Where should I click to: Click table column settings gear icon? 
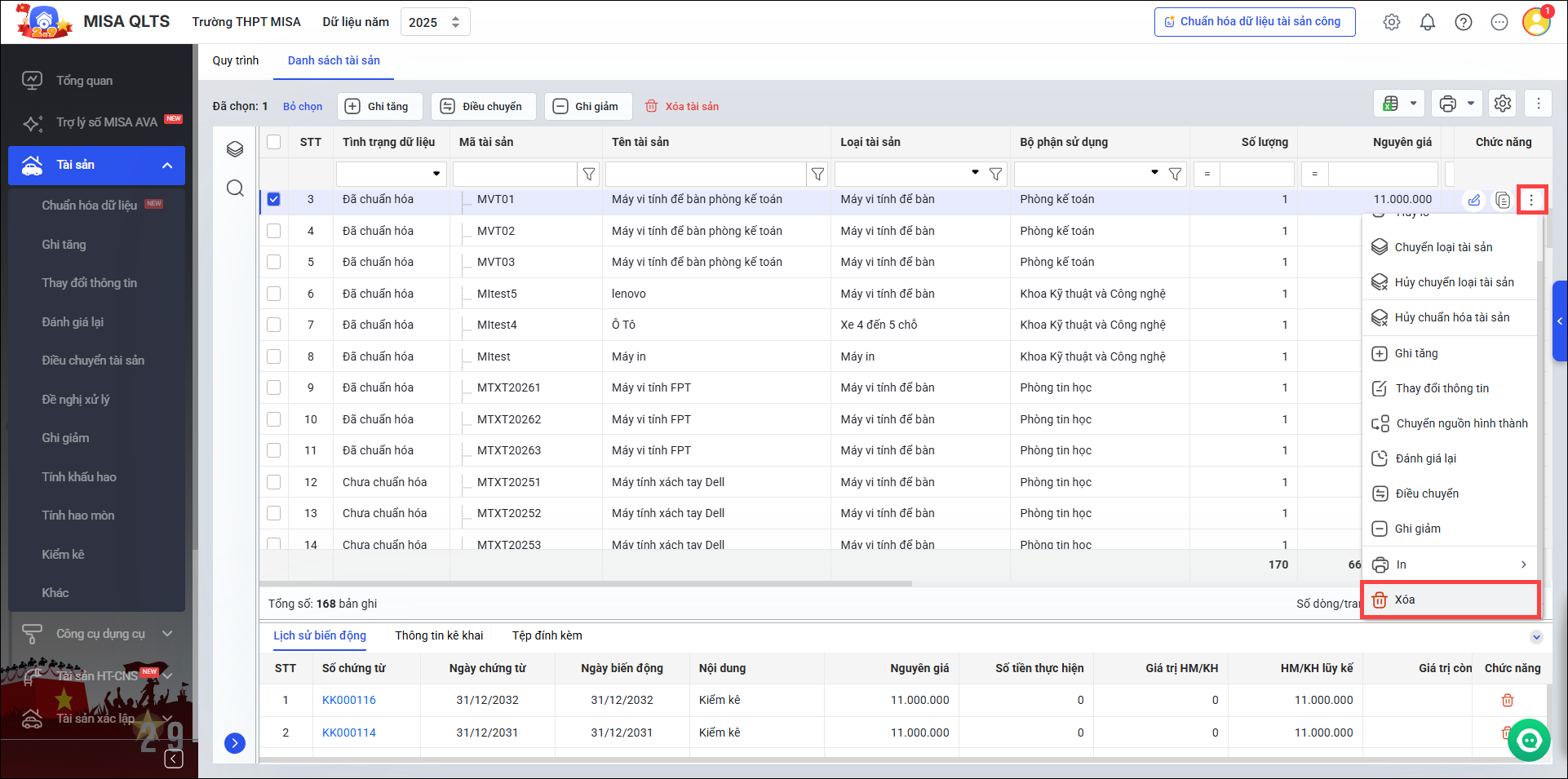pyautogui.click(x=1502, y=104)
